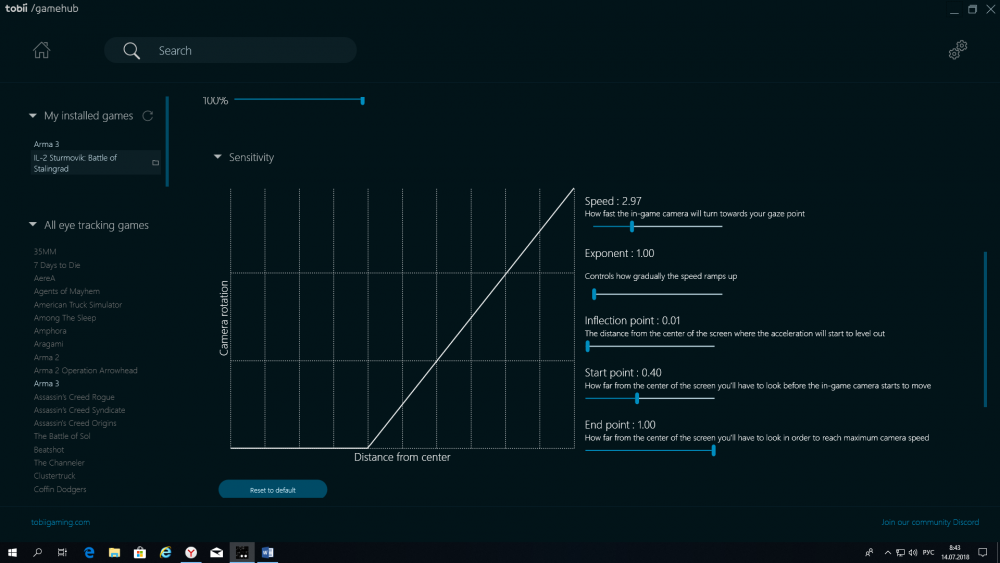Select Arma 2 in the games list

pos(46,357)
